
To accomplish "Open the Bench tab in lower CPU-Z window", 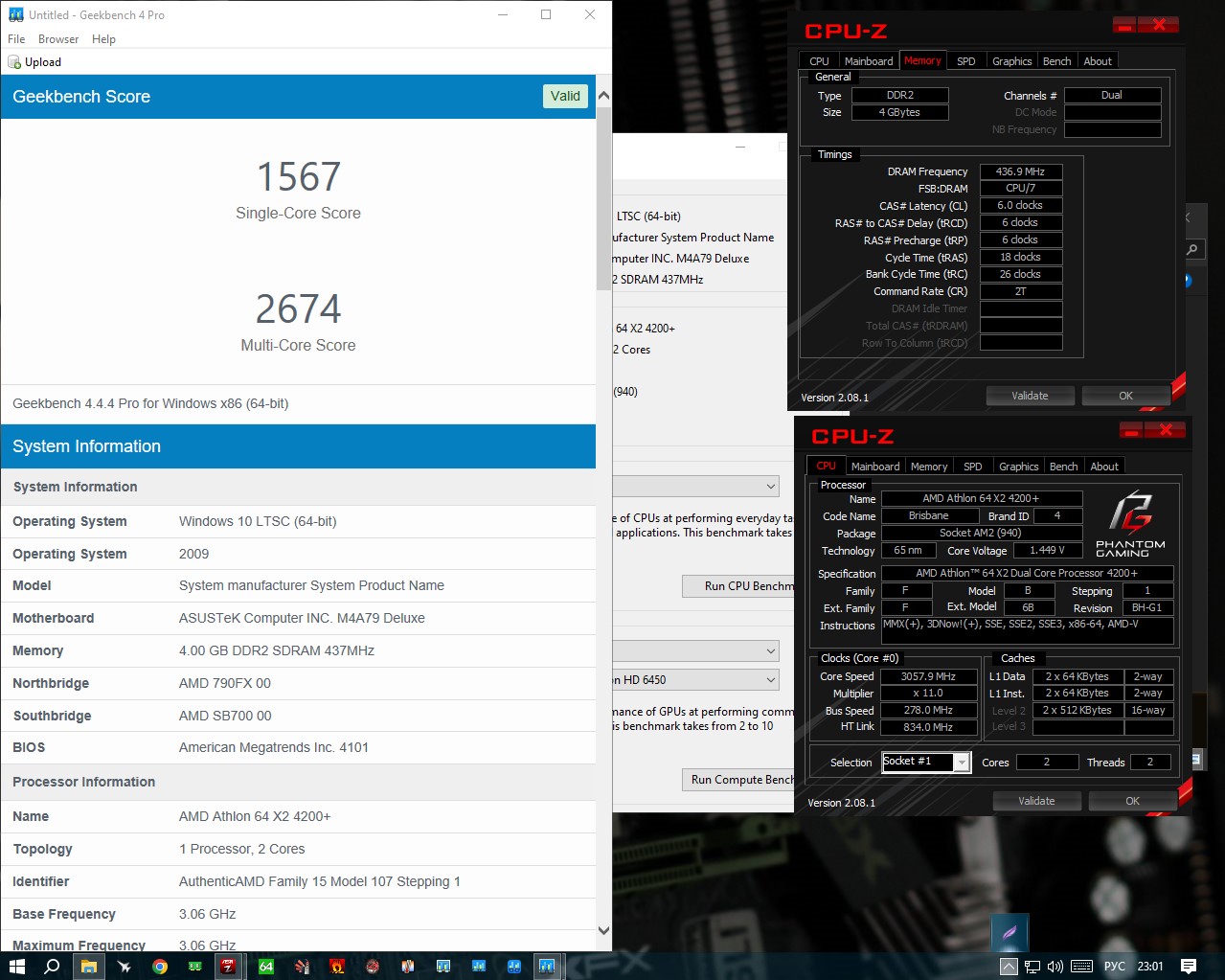I will pyautogui.click(x=1063, y=467).
